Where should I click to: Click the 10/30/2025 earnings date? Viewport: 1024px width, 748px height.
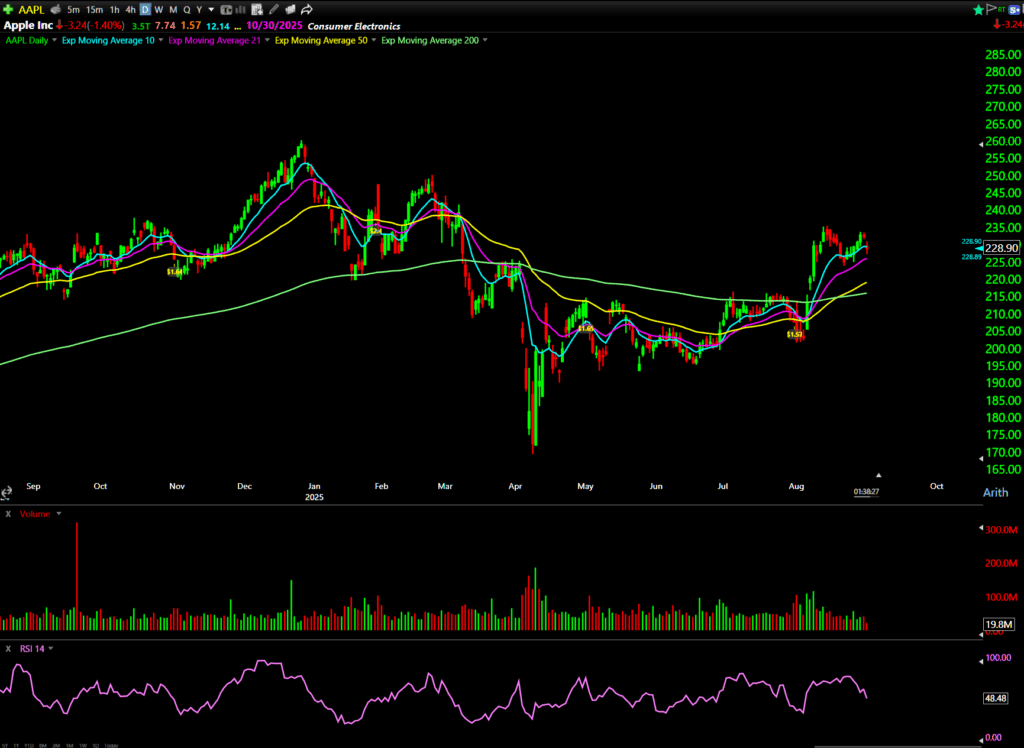point(274,26)
